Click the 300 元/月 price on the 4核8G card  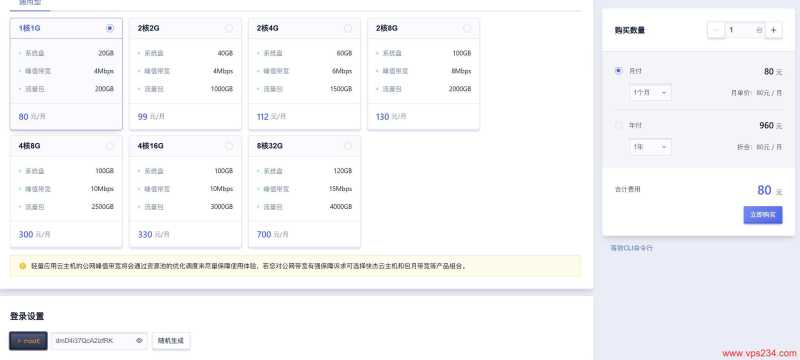[34, 235]
